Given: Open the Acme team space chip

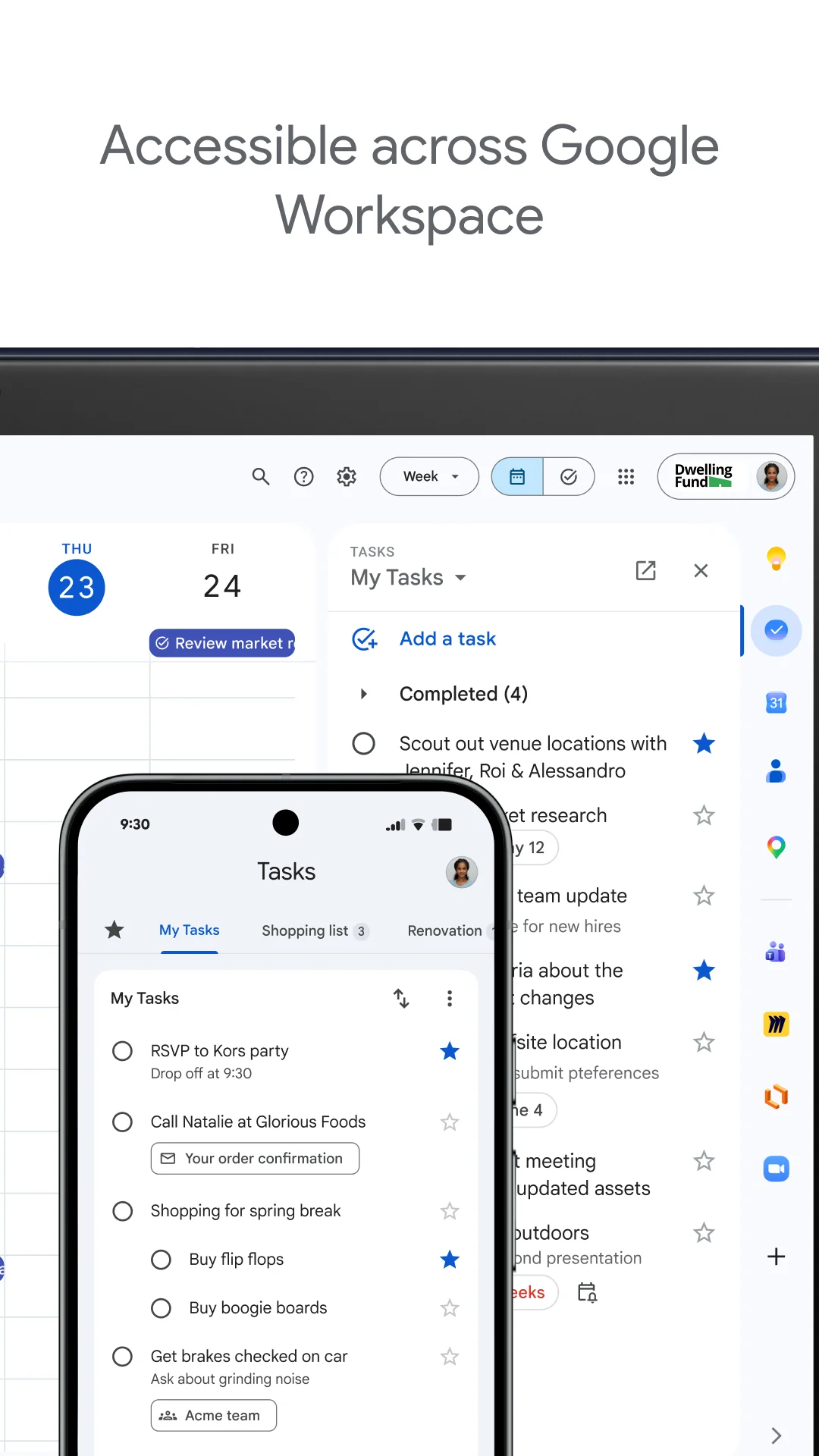Looking at the screenshot, I should click(x=213, y=1415).
